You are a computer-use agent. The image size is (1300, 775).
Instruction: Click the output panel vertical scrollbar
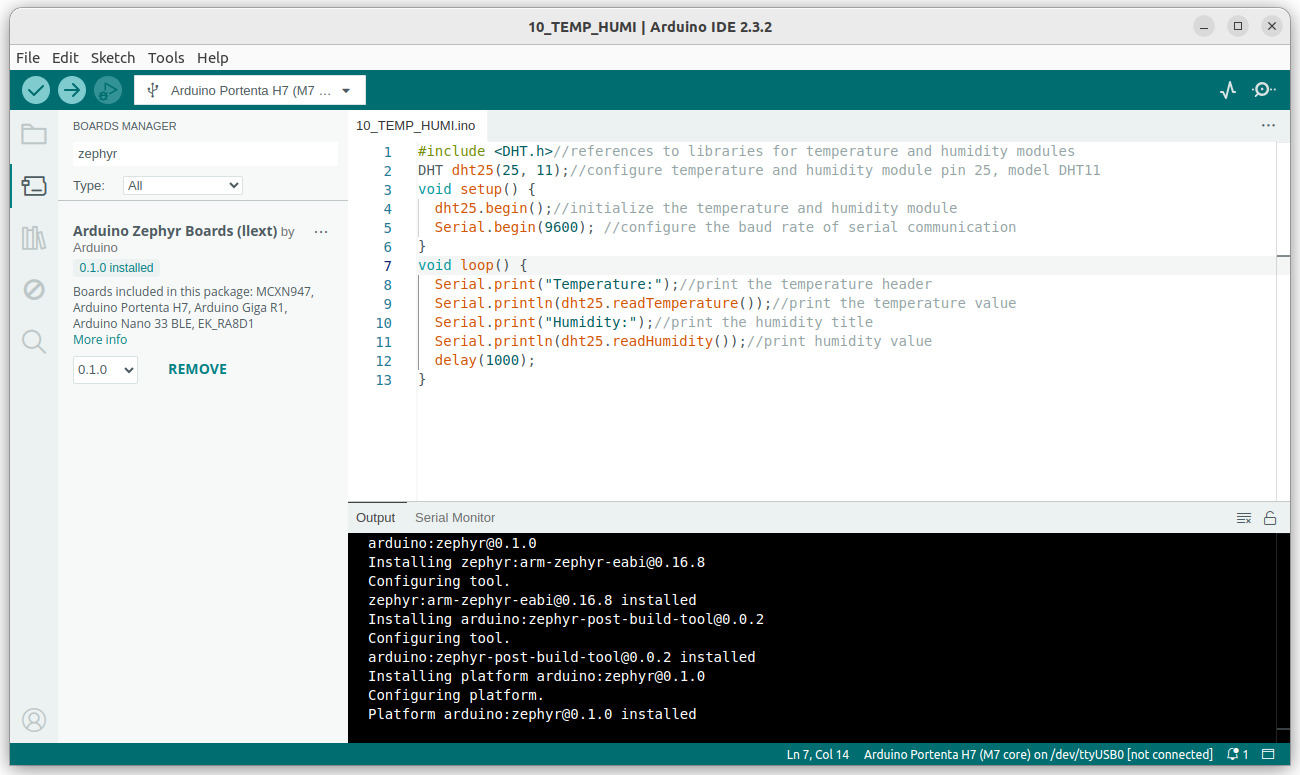pyautogui.click(x=1283, y=636)
